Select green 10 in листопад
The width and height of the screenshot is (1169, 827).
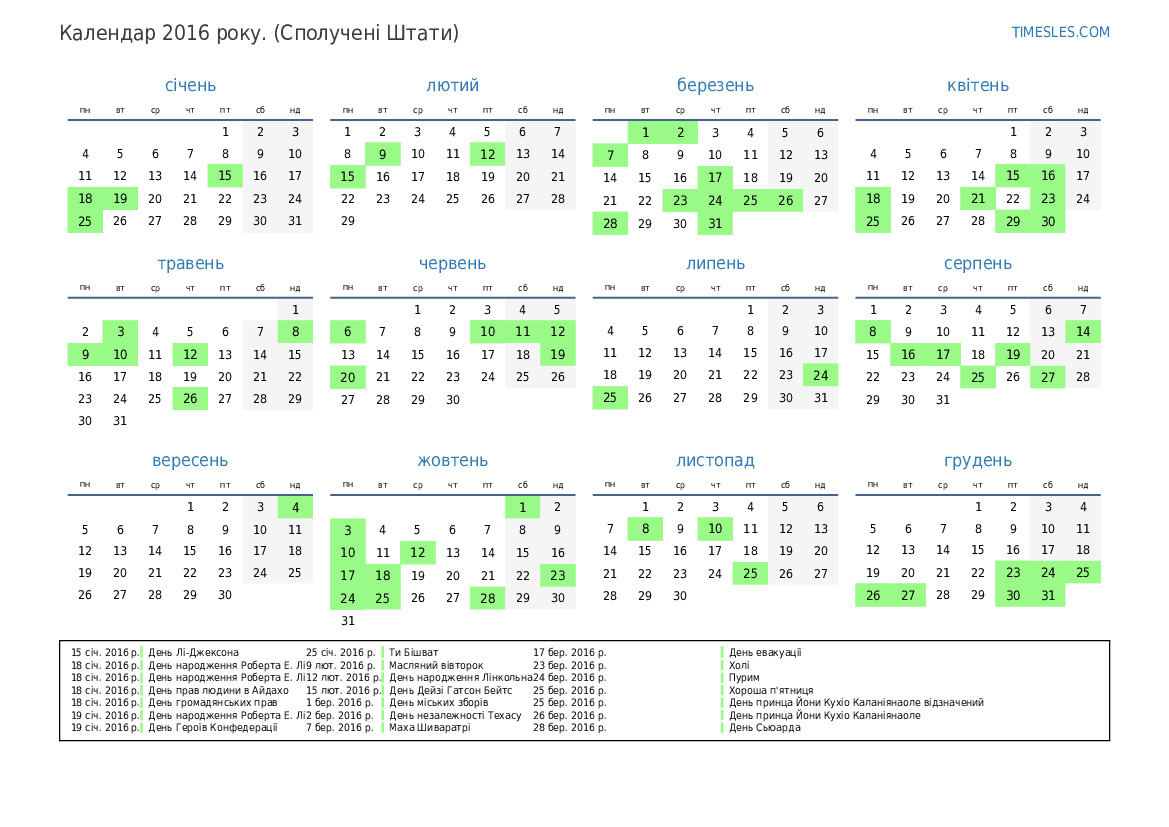pos(715,529)
